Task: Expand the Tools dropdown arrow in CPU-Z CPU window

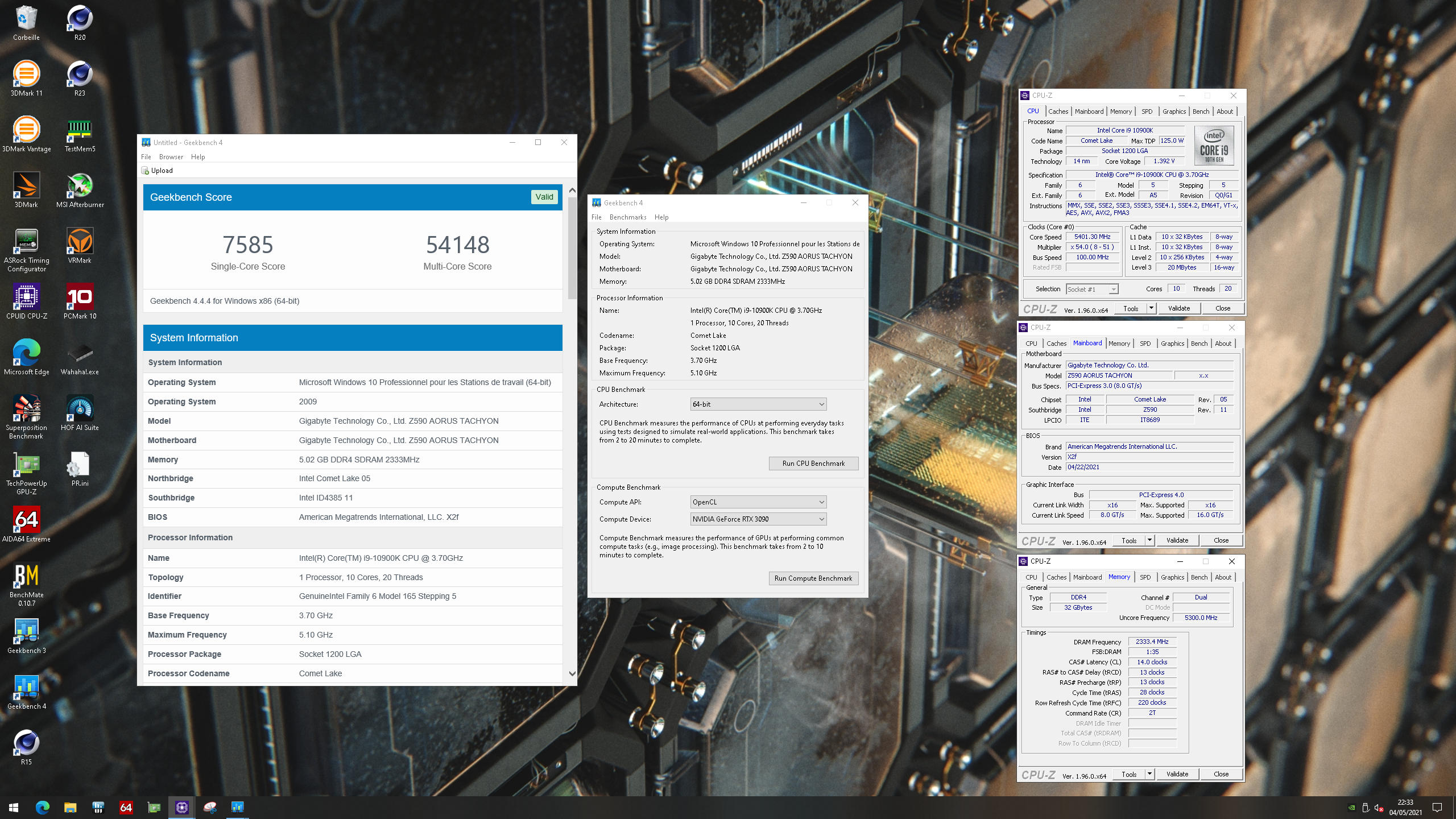Action: (x=1151, y=308)
